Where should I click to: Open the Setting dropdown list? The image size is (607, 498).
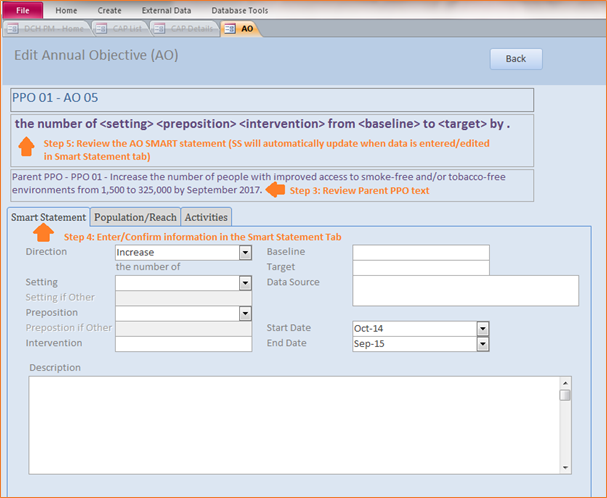[245, 283]
